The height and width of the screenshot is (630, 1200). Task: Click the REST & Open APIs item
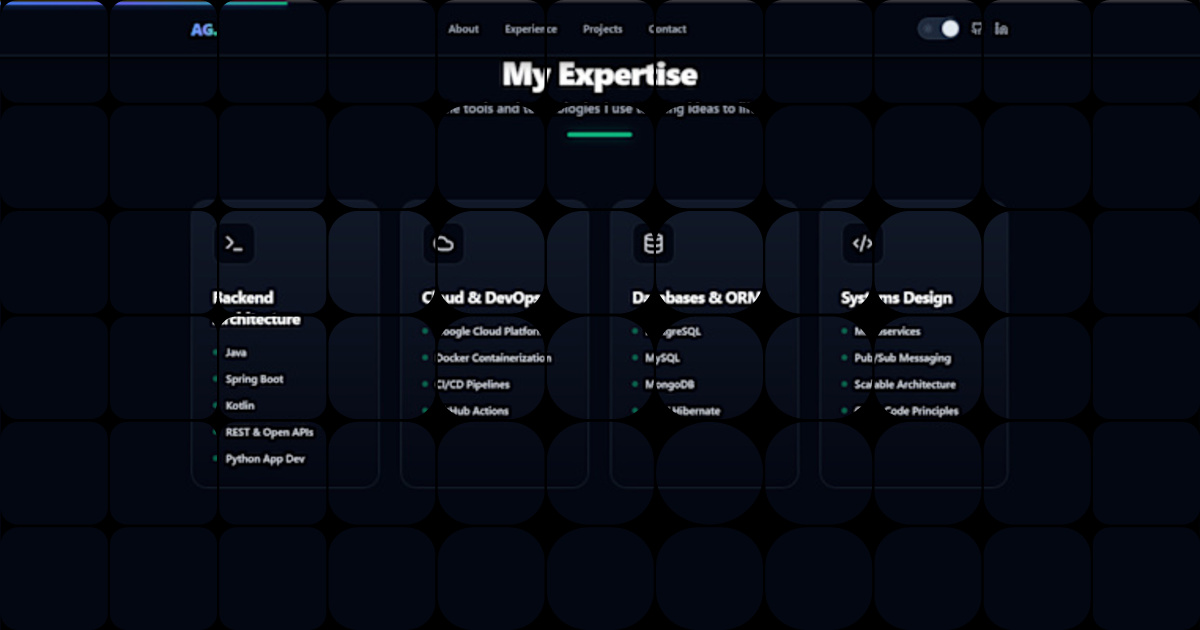click(x=269, y=433)
